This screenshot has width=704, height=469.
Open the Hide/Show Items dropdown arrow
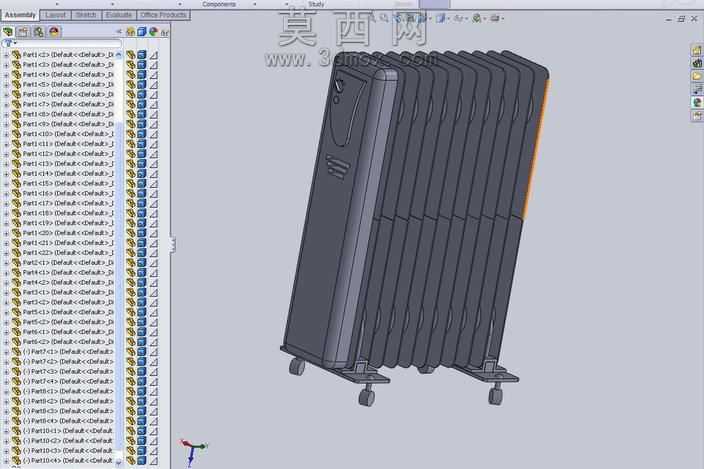tap(466, 19)
